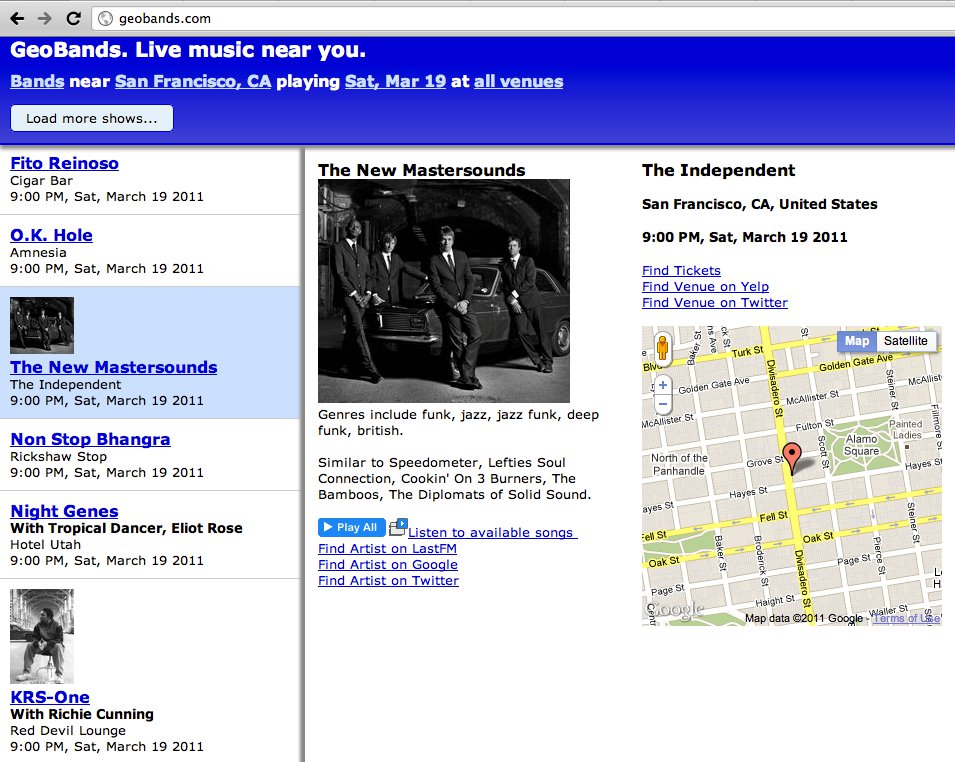Open the Night Genes show listing
The height and width of the screenshot is (762, 955).
[65, 511]
